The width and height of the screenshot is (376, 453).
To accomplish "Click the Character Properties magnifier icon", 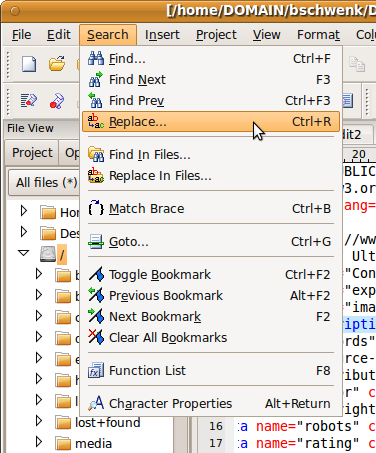I will pos(96,404).
